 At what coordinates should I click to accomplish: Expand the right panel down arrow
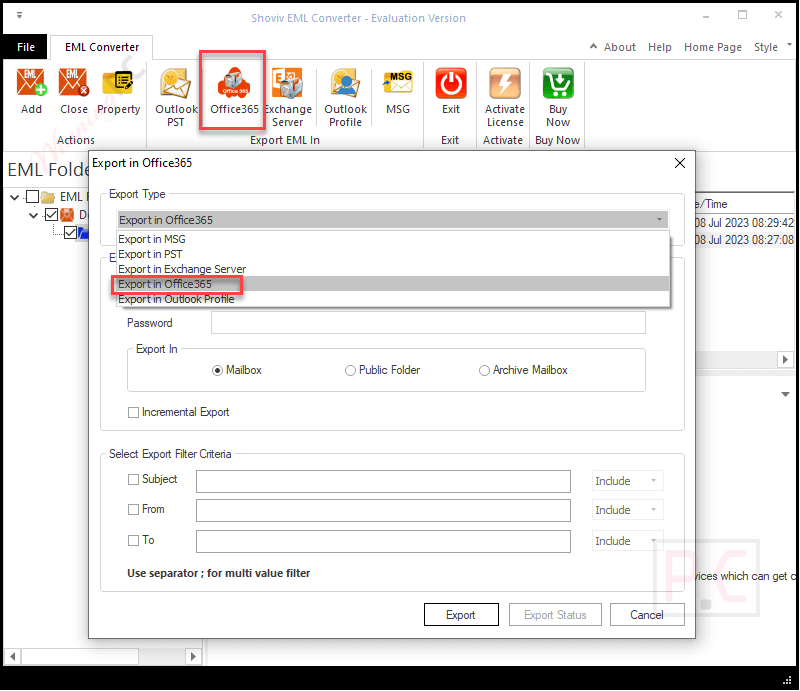tap(785, 394)
